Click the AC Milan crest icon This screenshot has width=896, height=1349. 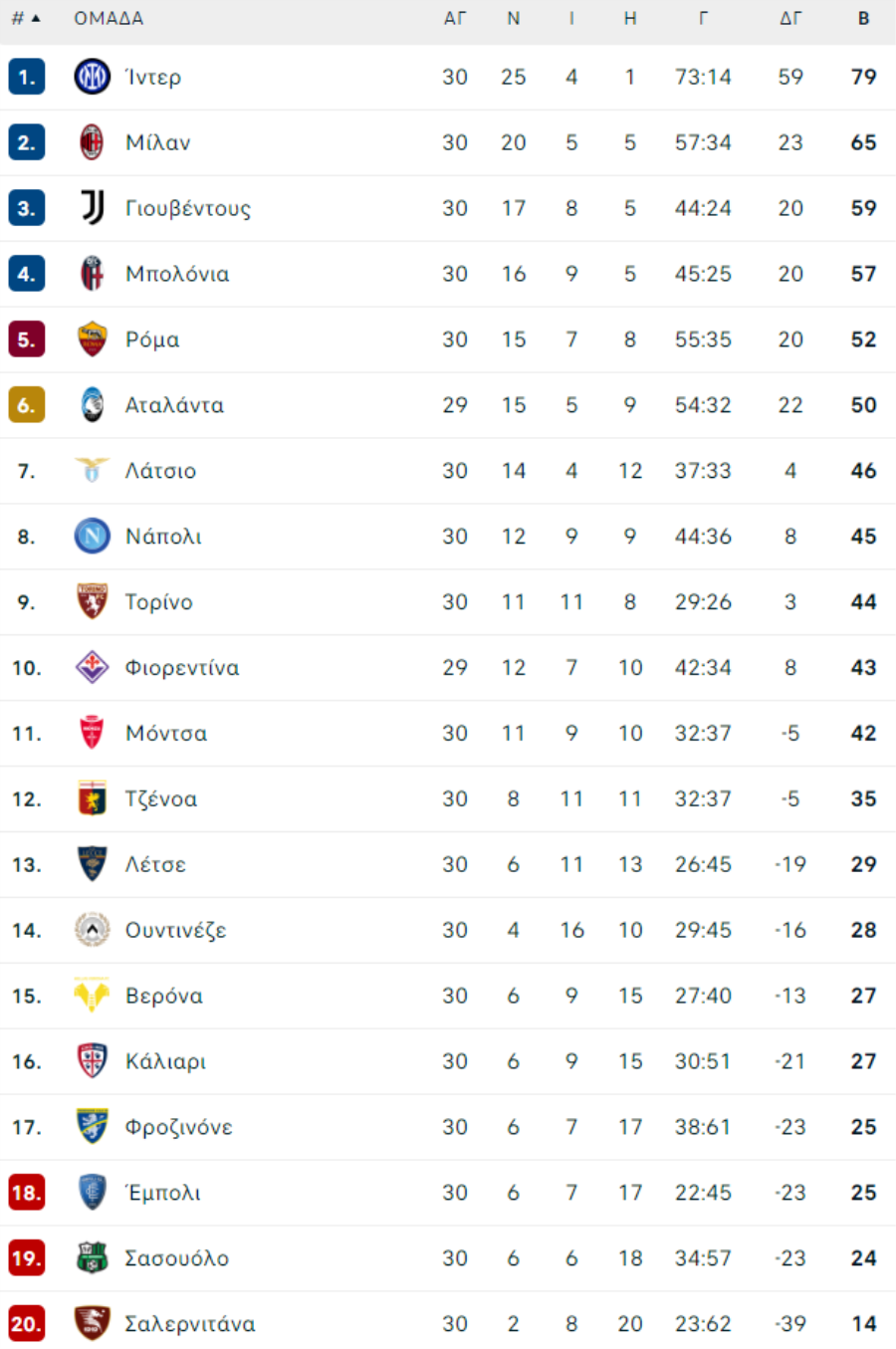click(92, 142)
